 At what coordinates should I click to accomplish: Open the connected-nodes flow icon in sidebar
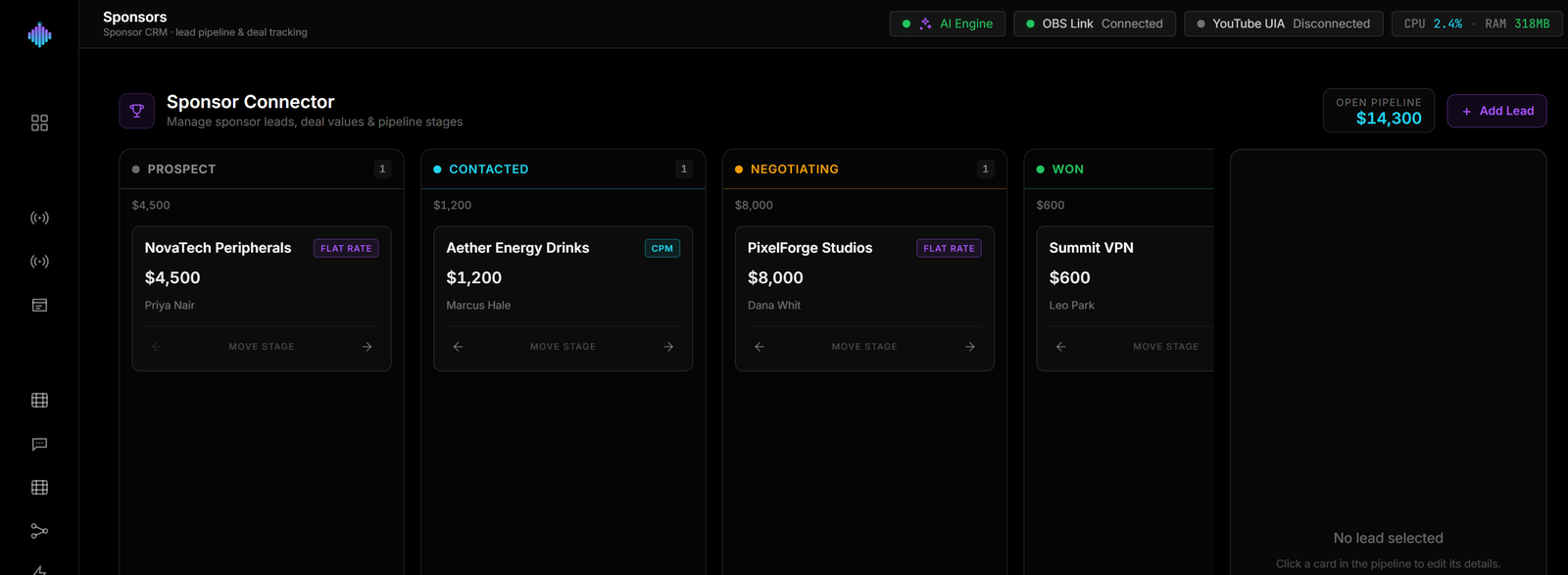tap(39, 531)
